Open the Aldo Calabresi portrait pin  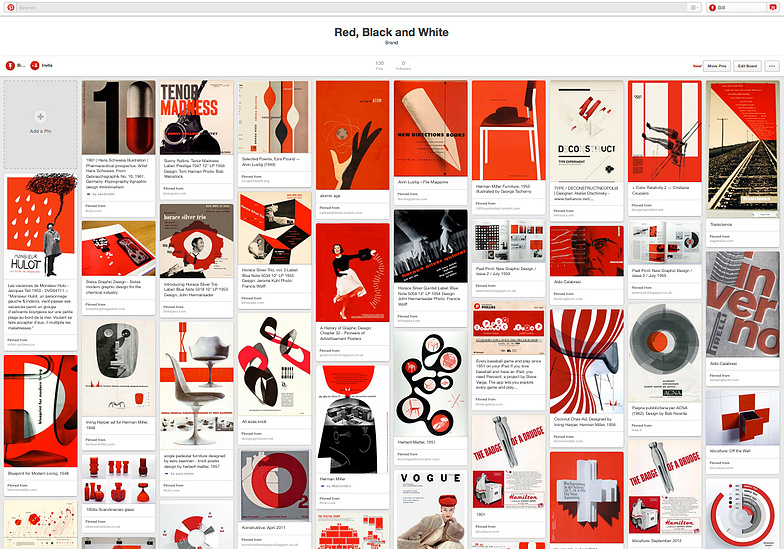point(586,251)
